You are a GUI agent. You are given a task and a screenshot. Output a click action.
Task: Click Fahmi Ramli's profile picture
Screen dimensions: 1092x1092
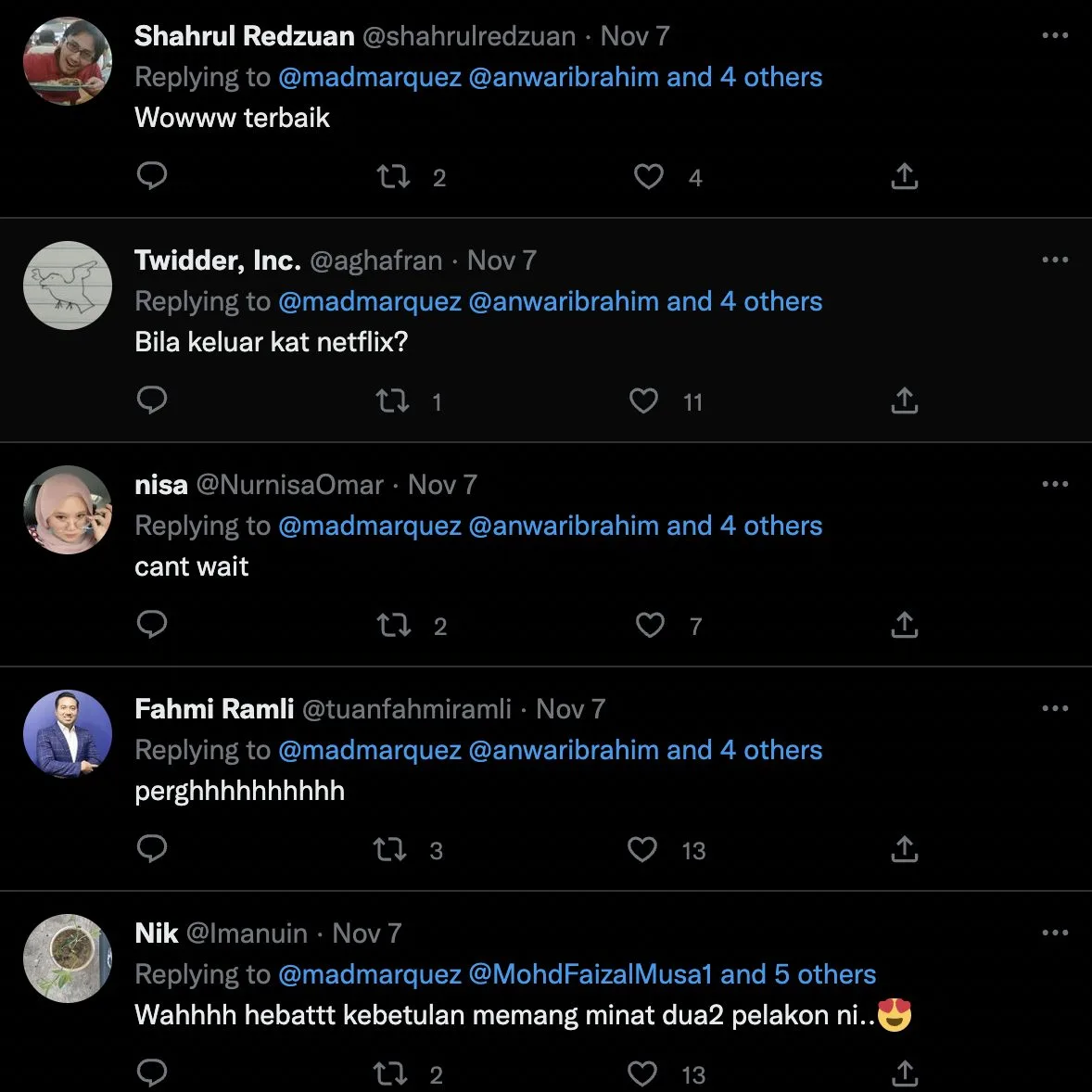(x=68, y=734)
